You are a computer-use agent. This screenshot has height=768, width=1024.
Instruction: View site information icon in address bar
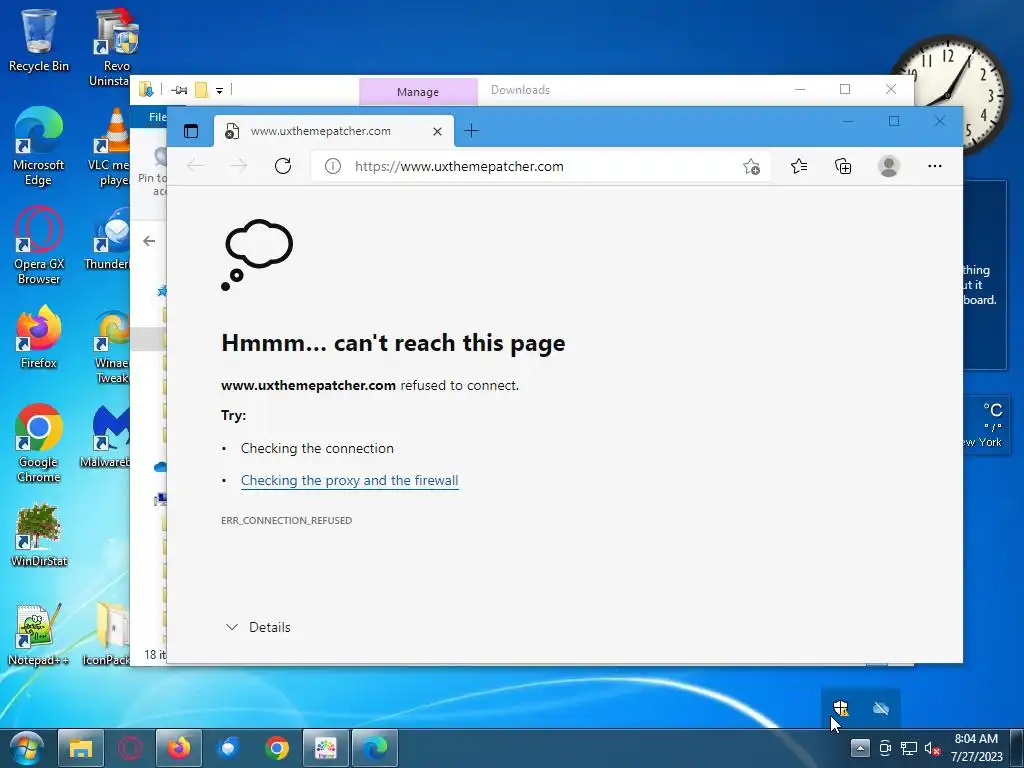pyautogui.click(x=332, y=166)
